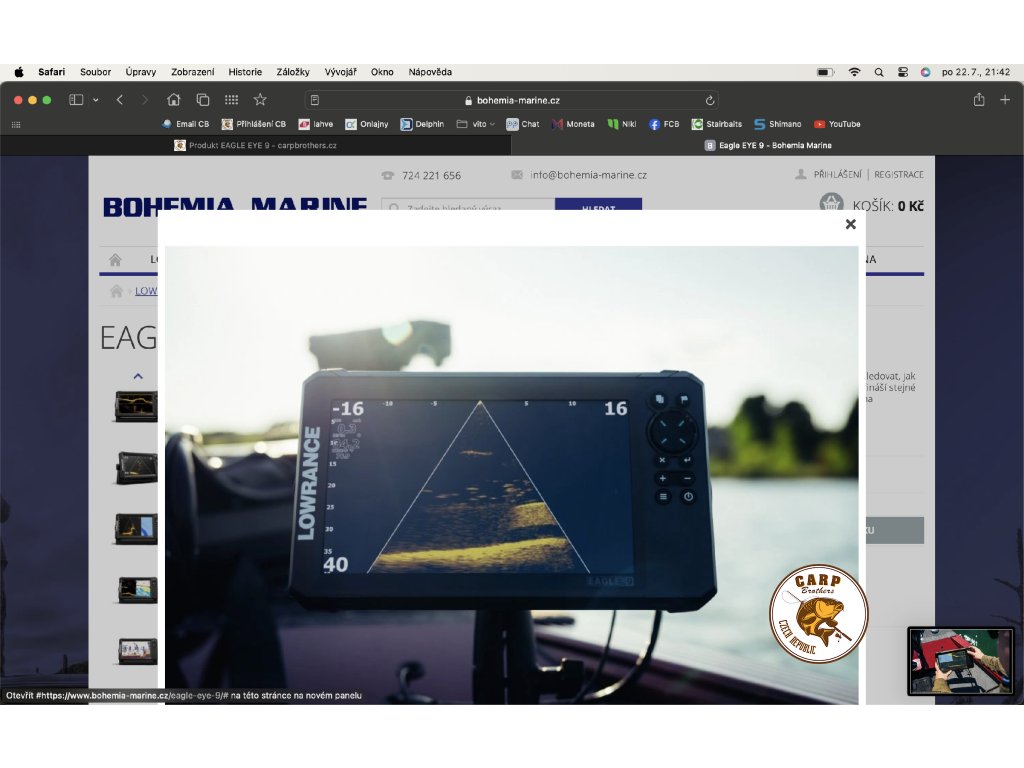Viewport: 1024px width, 768px height.
Task: Add a new tab with the plus button
Action: click(1005, 99)
